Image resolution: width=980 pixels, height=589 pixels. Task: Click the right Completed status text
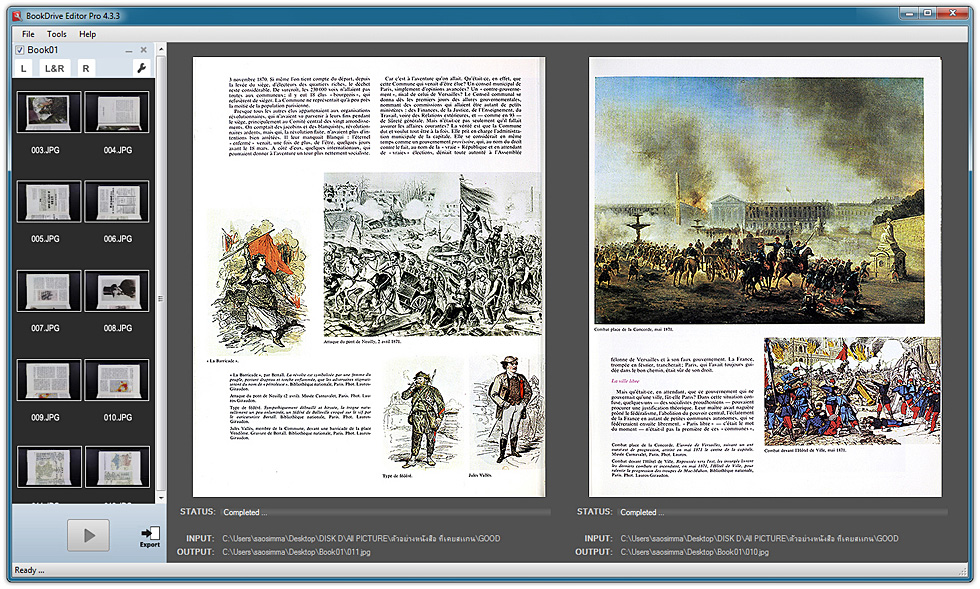tap(642, 512)
